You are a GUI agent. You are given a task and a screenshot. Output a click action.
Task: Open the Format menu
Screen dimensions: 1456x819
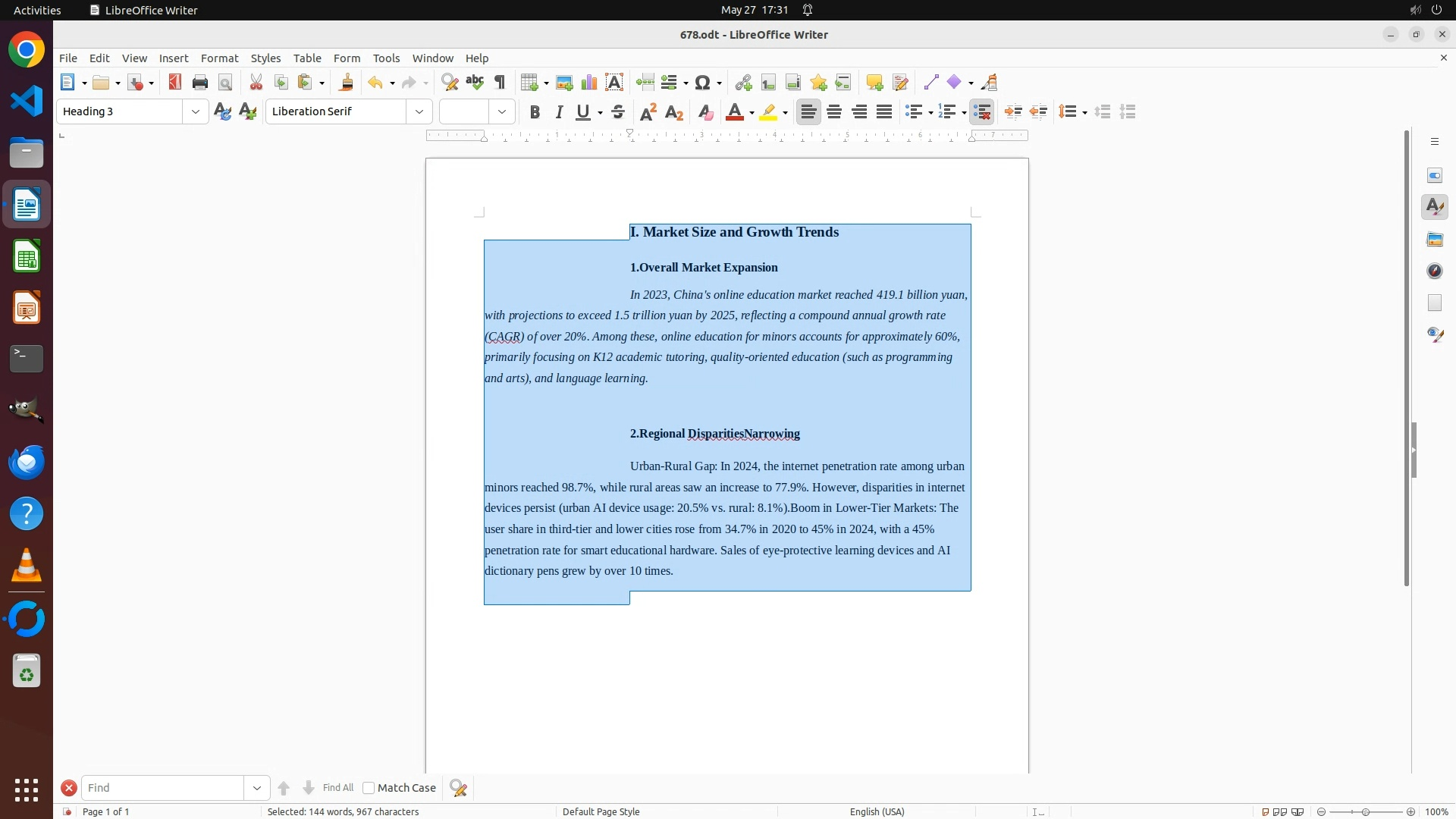point(219,58)
